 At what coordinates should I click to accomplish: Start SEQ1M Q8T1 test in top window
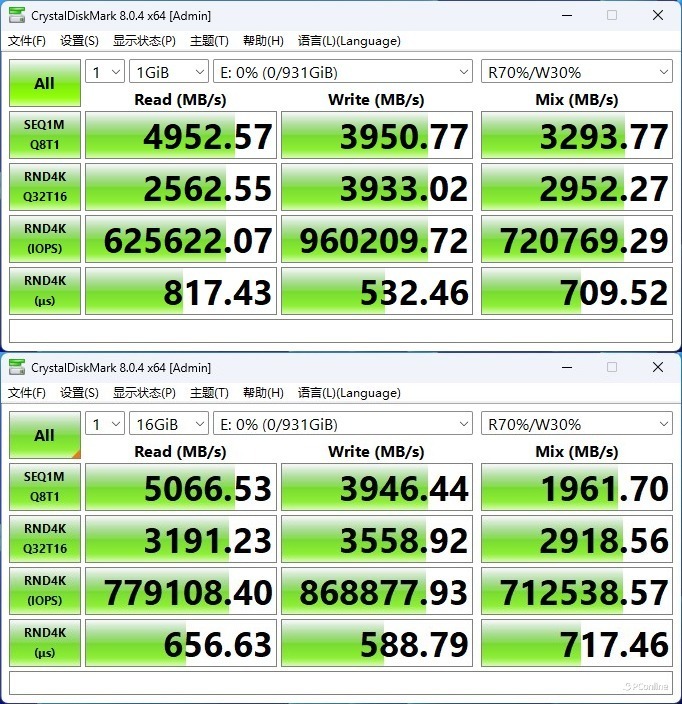(x=45, y=135)
